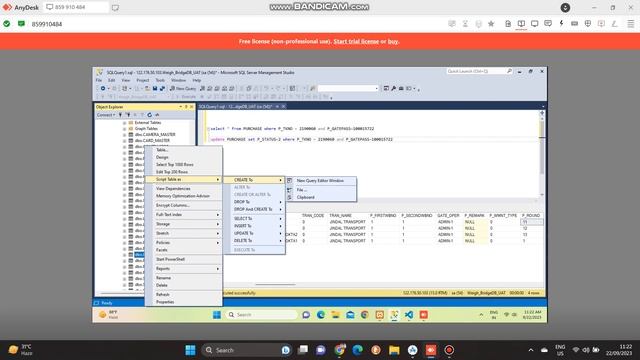The height and width of the screenshot is (360, 640).
Task: Choose New Query Editor Window in submenu
Action: [x=320, y=180]
